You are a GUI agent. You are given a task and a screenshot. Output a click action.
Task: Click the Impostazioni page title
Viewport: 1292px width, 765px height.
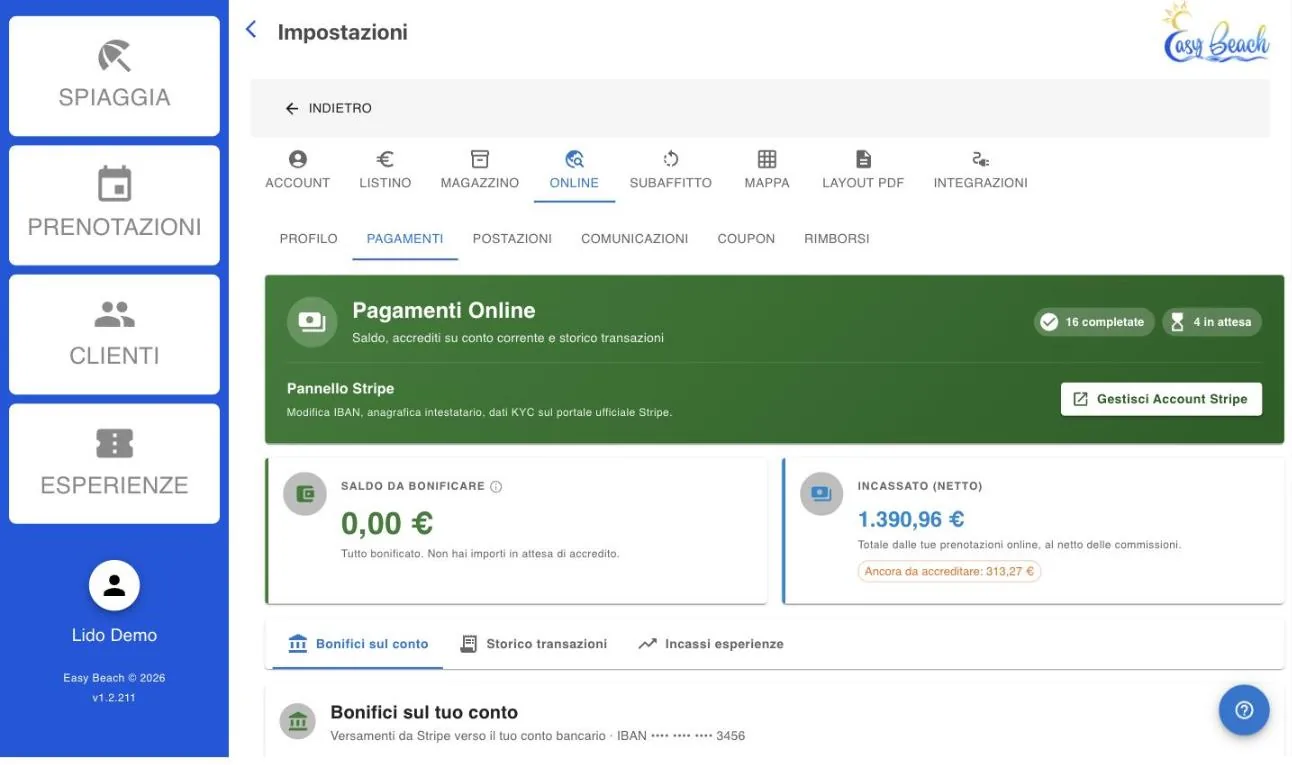point(342,32)
